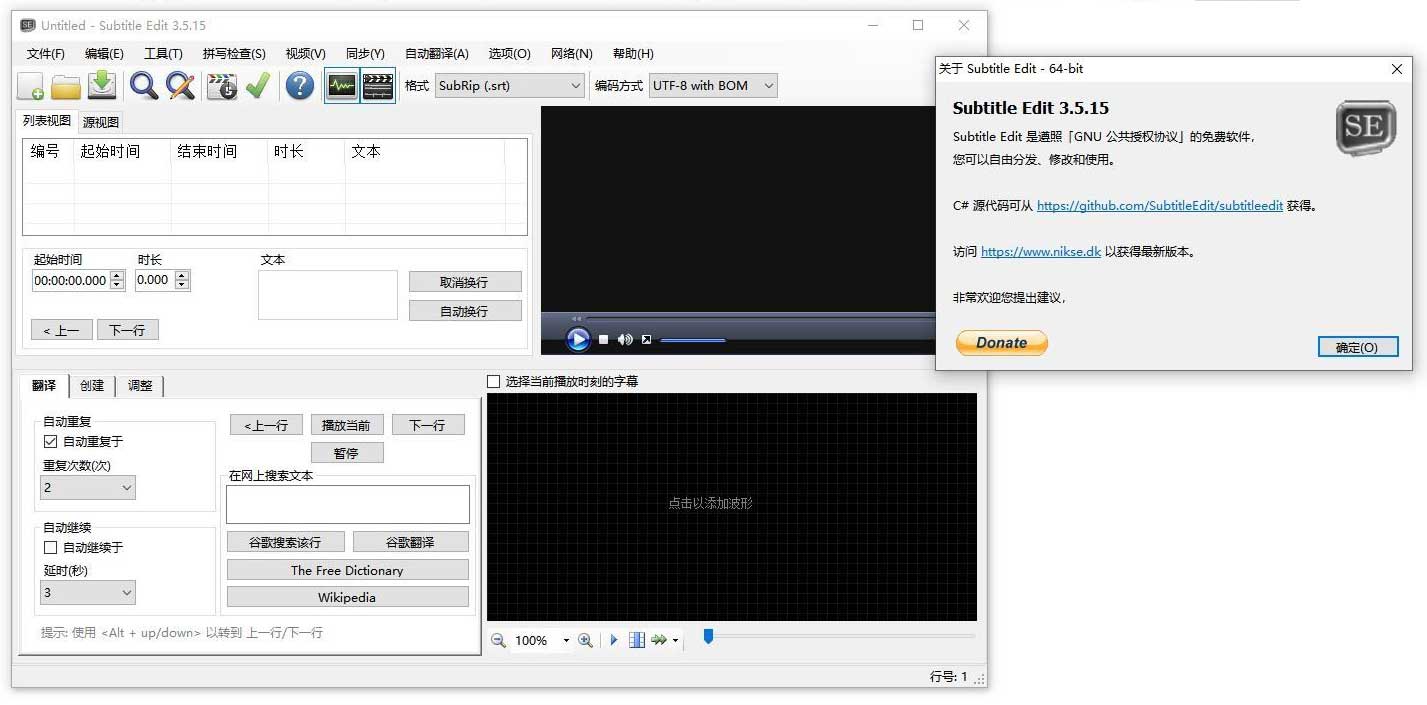Open visual sync clapperboard-clock icon

pyautogui.click(x=222, y=86)
